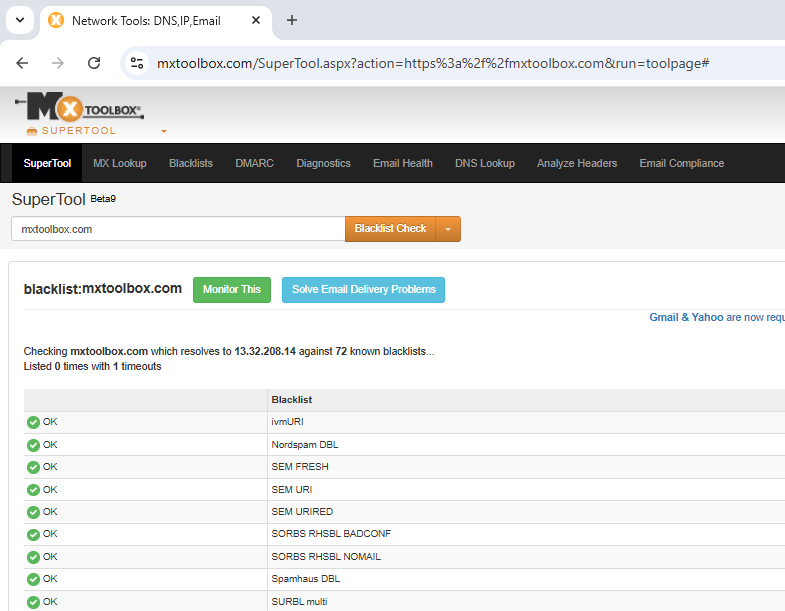Click OK check icon for SORBS RHSBL NOMAIL
This screenshot has width=785, height=611.
coord(34,557)
